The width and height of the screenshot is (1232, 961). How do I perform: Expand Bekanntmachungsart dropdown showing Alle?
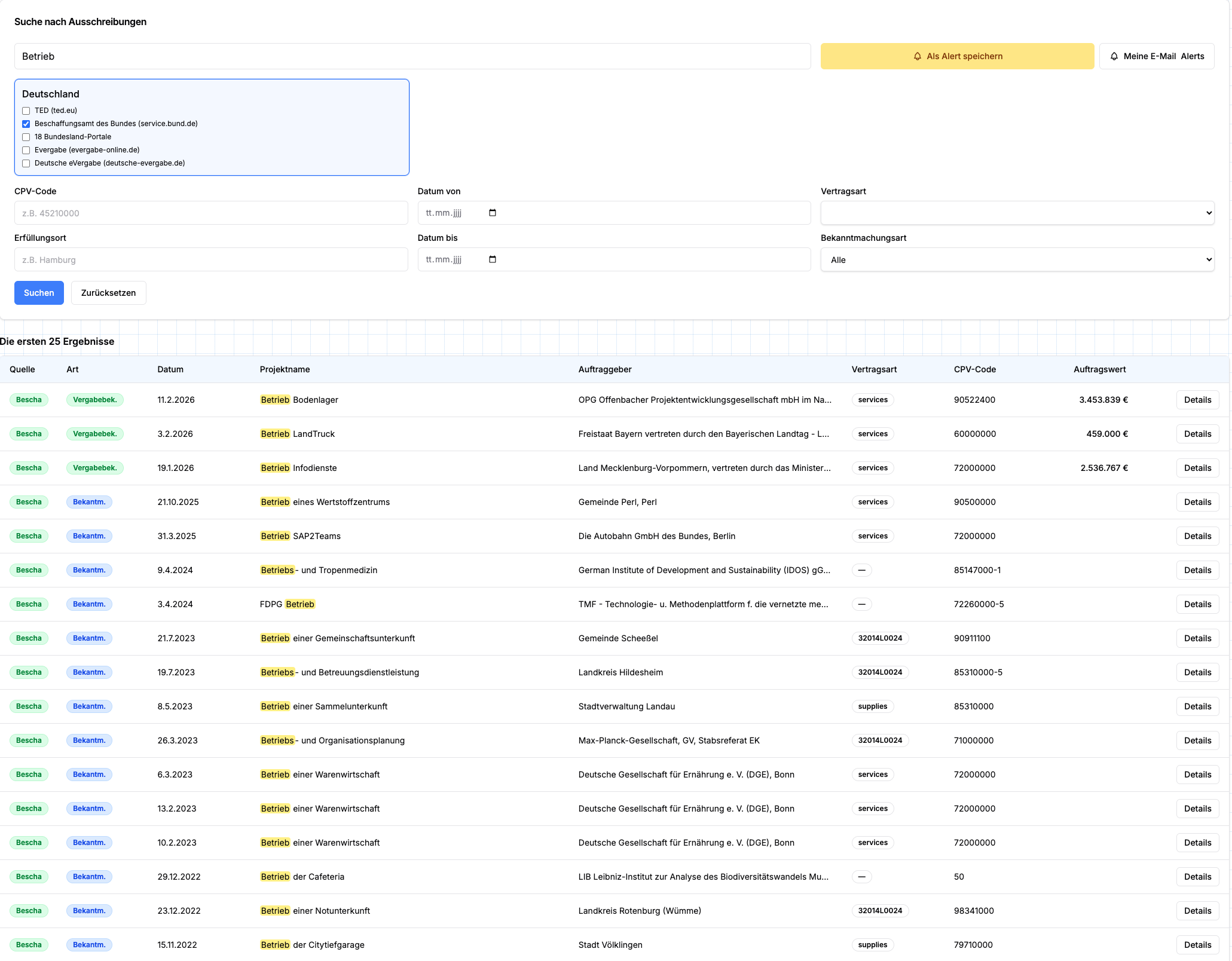[1017, 259]
